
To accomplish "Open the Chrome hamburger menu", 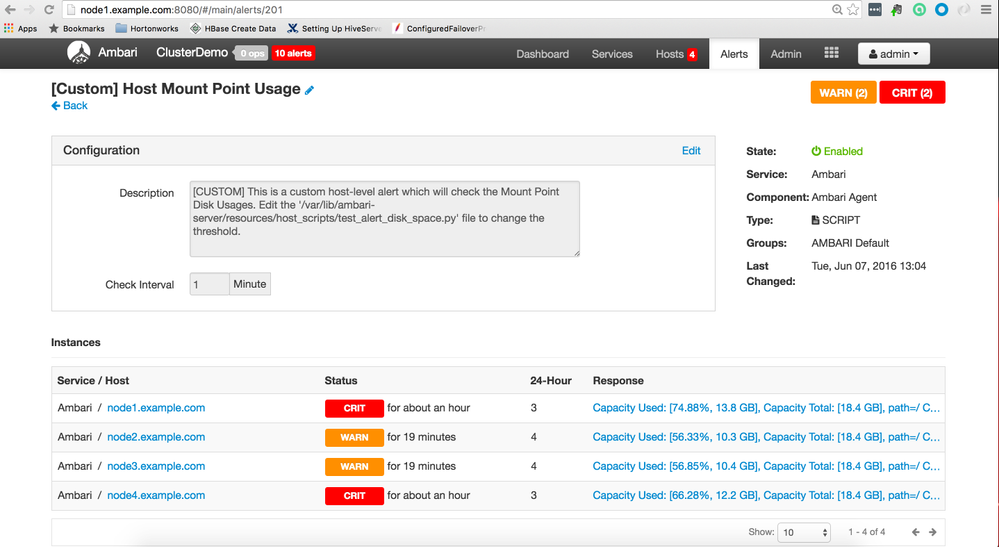I will (986, 10).
